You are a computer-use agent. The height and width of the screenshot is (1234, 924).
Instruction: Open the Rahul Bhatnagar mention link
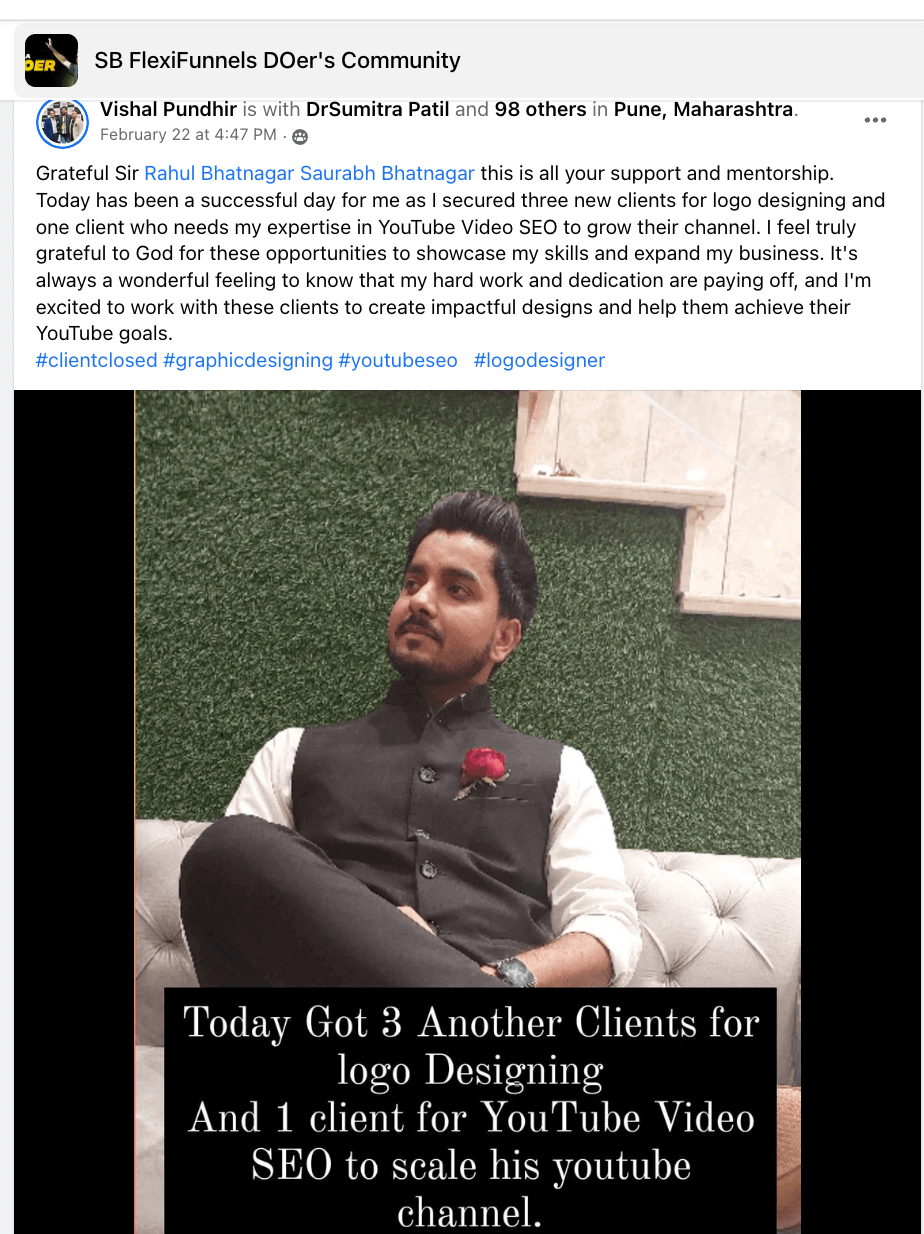point(220,173)
